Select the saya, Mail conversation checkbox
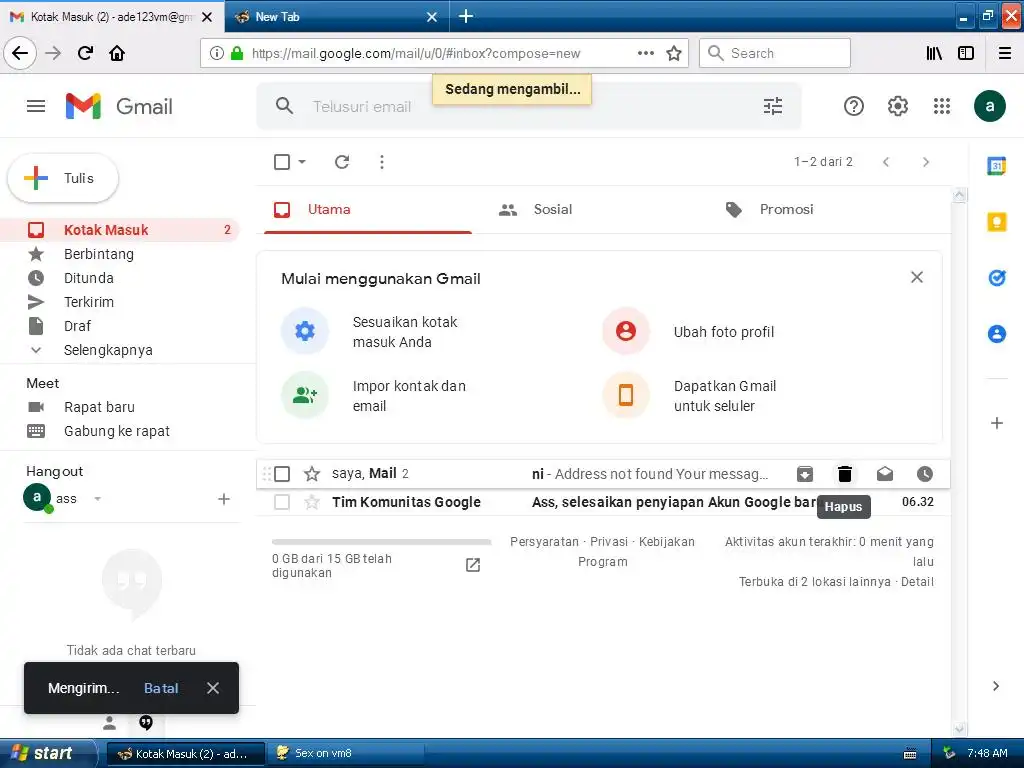This screenshot has height=768, width=1024. click(x=282, y=474)
